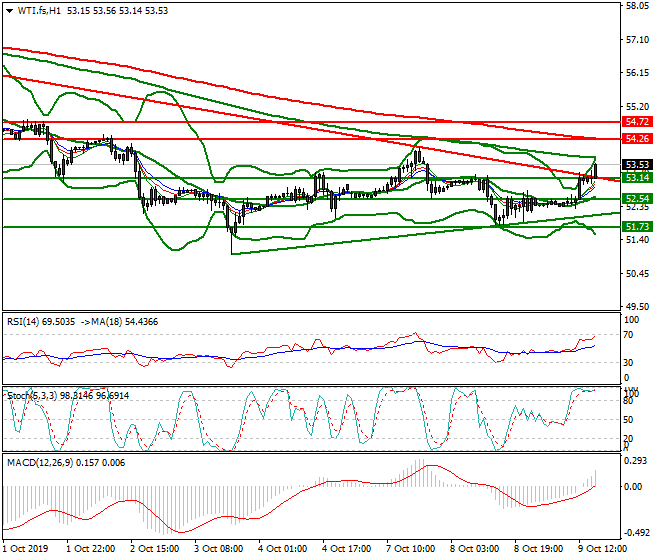Select the WTI.fs,H1 symbol title text
This screenshot has width=660, height=560.
pyautogui.click(x=39, y=11)
